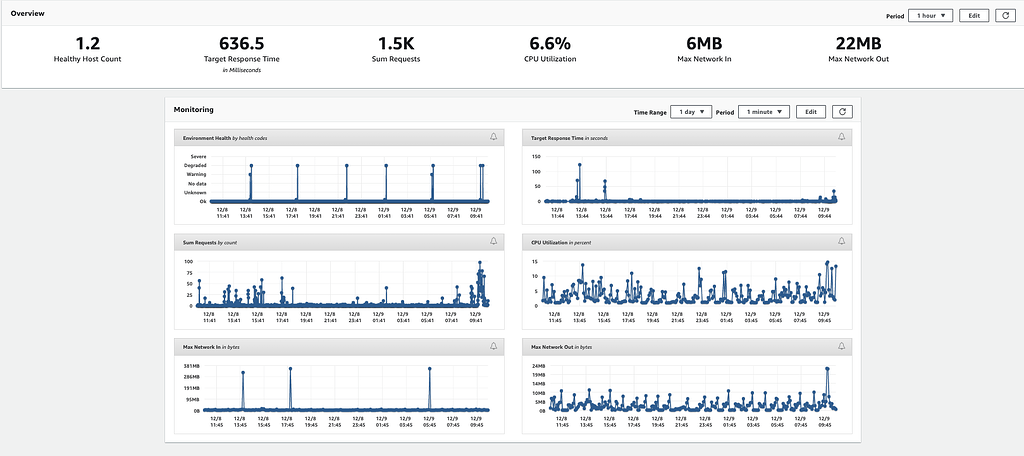This screenshot has width=1024, height=456.
Task: Open the Overview Period dropdown set to 1 hour
Action: (x=929, y=16)
